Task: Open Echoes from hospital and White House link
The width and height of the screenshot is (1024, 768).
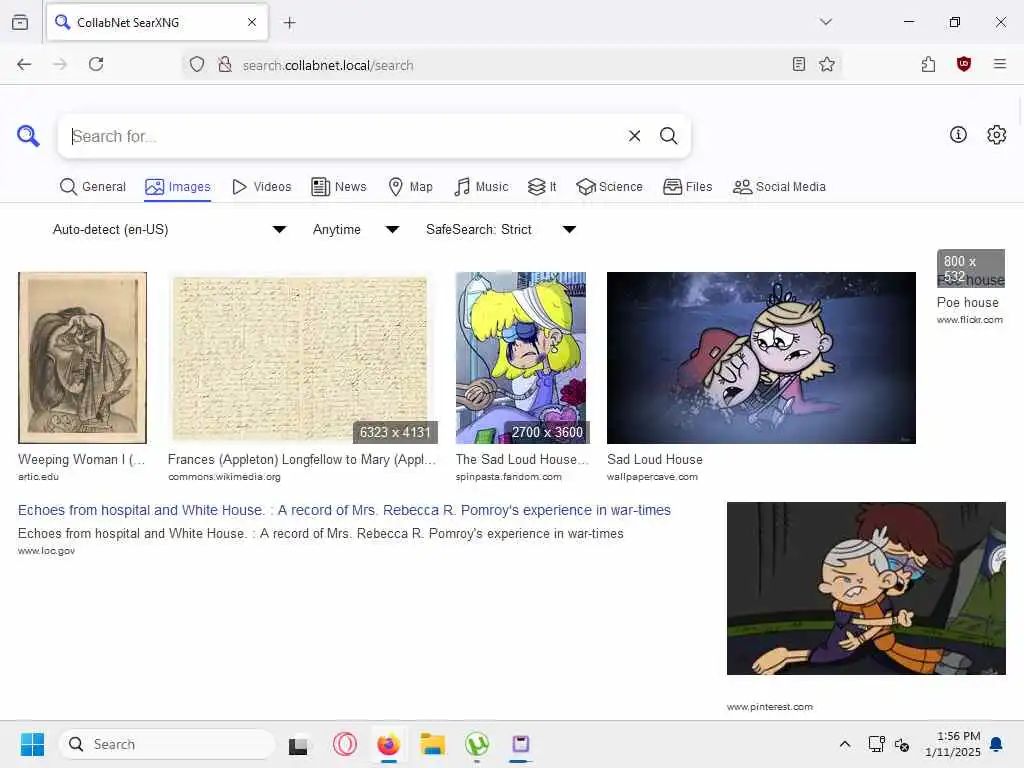Action: [x=344, y=510]
